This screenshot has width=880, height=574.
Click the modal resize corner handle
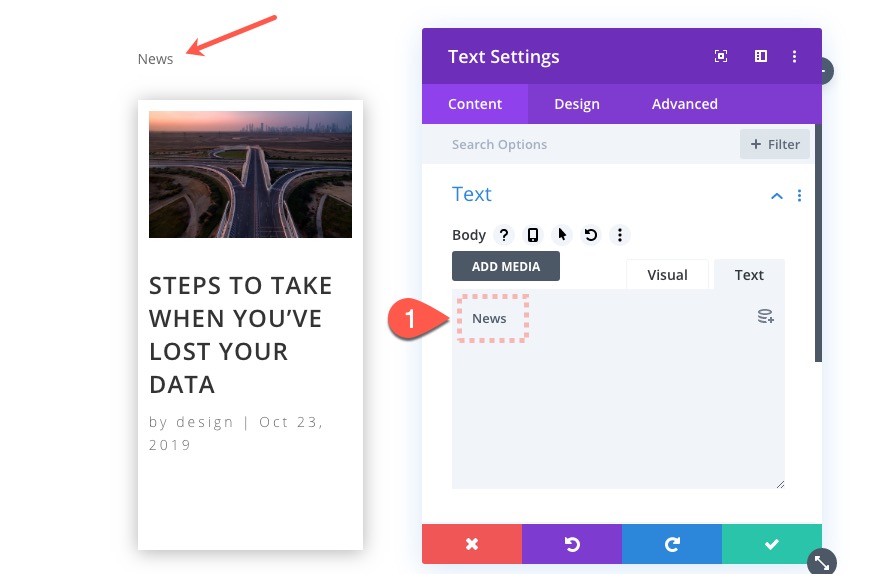pos(822,562)
